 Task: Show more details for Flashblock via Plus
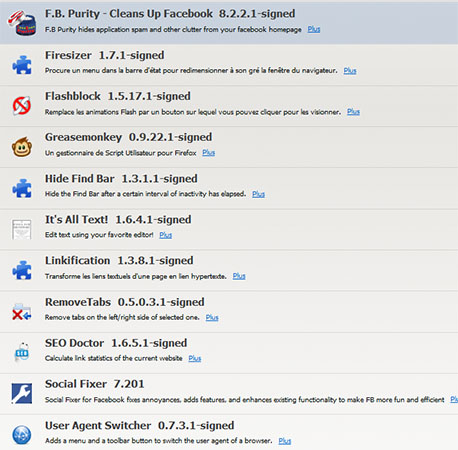pyautogui.click(x=353, y=112)
